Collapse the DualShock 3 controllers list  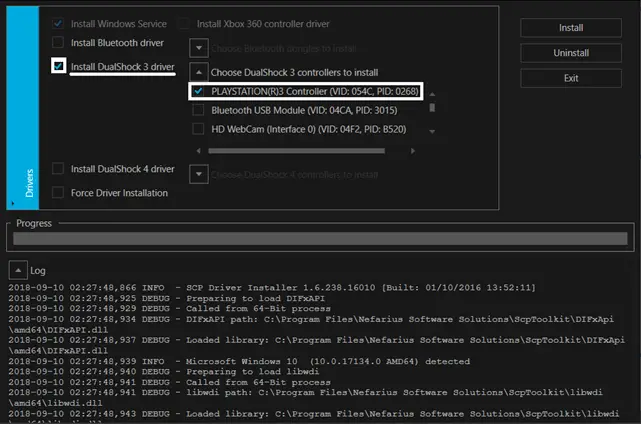coord(199,72)
